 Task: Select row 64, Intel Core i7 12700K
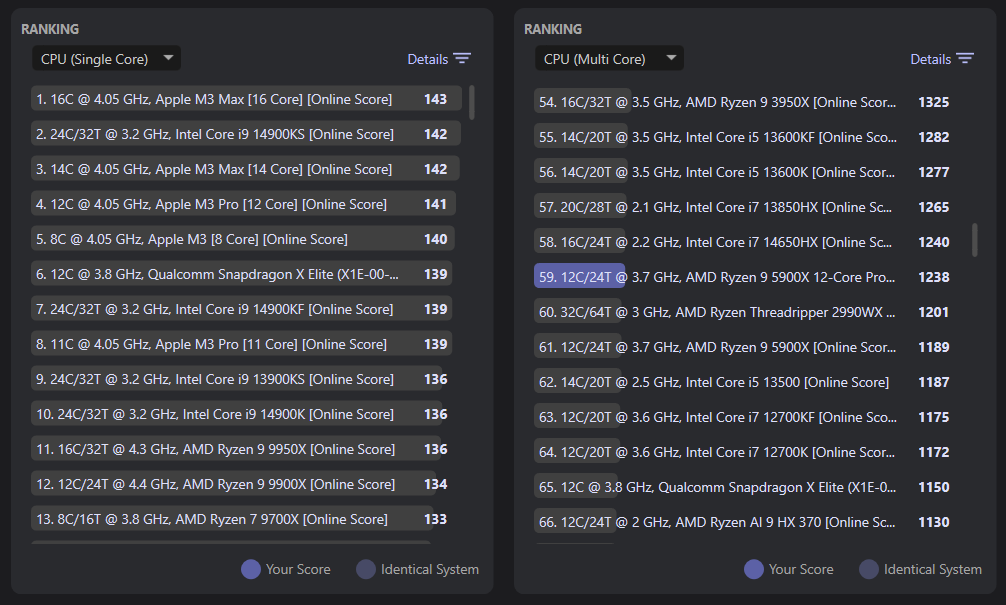point(749,452)
